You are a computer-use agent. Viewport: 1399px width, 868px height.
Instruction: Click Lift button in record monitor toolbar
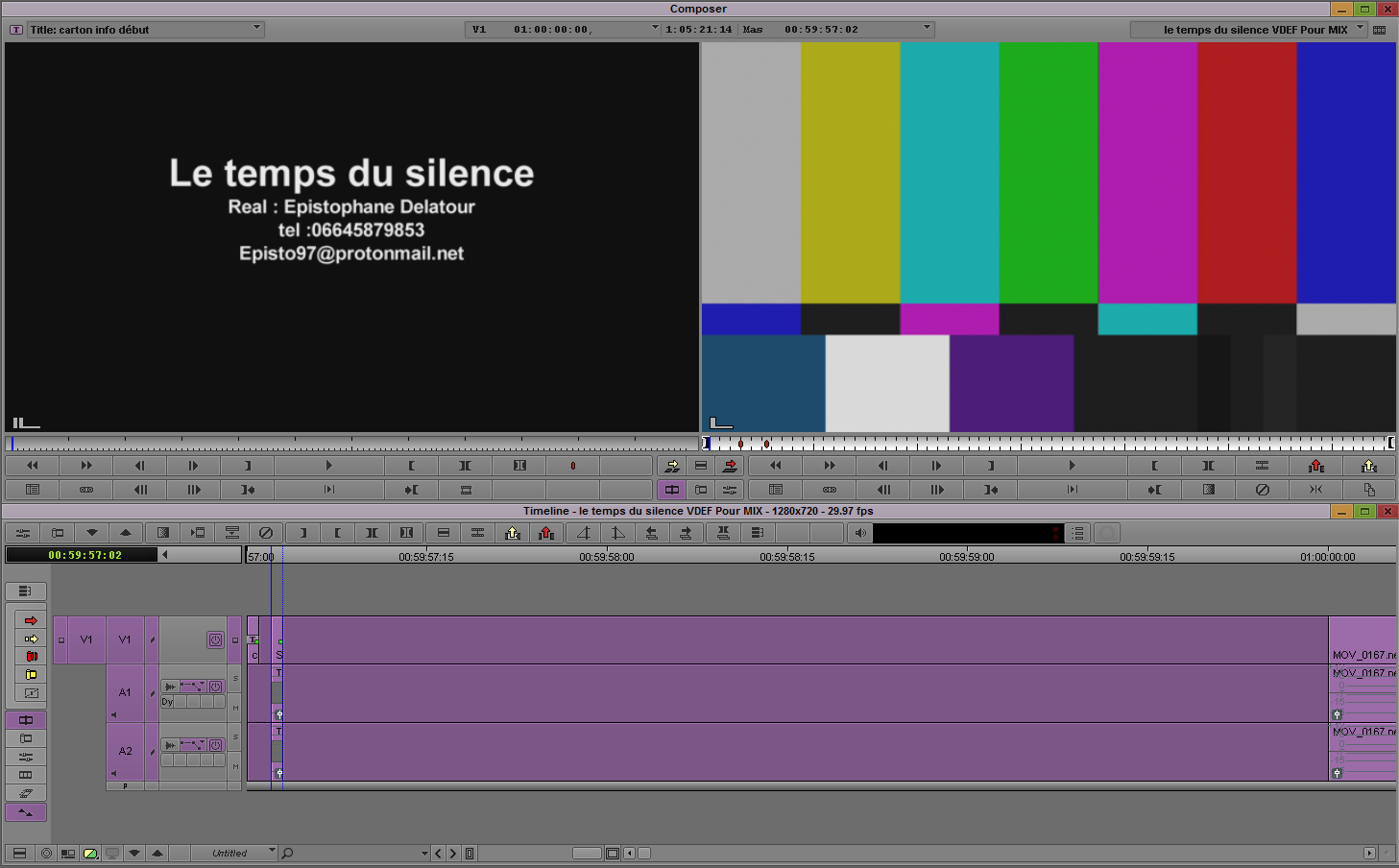[1315, 466]
